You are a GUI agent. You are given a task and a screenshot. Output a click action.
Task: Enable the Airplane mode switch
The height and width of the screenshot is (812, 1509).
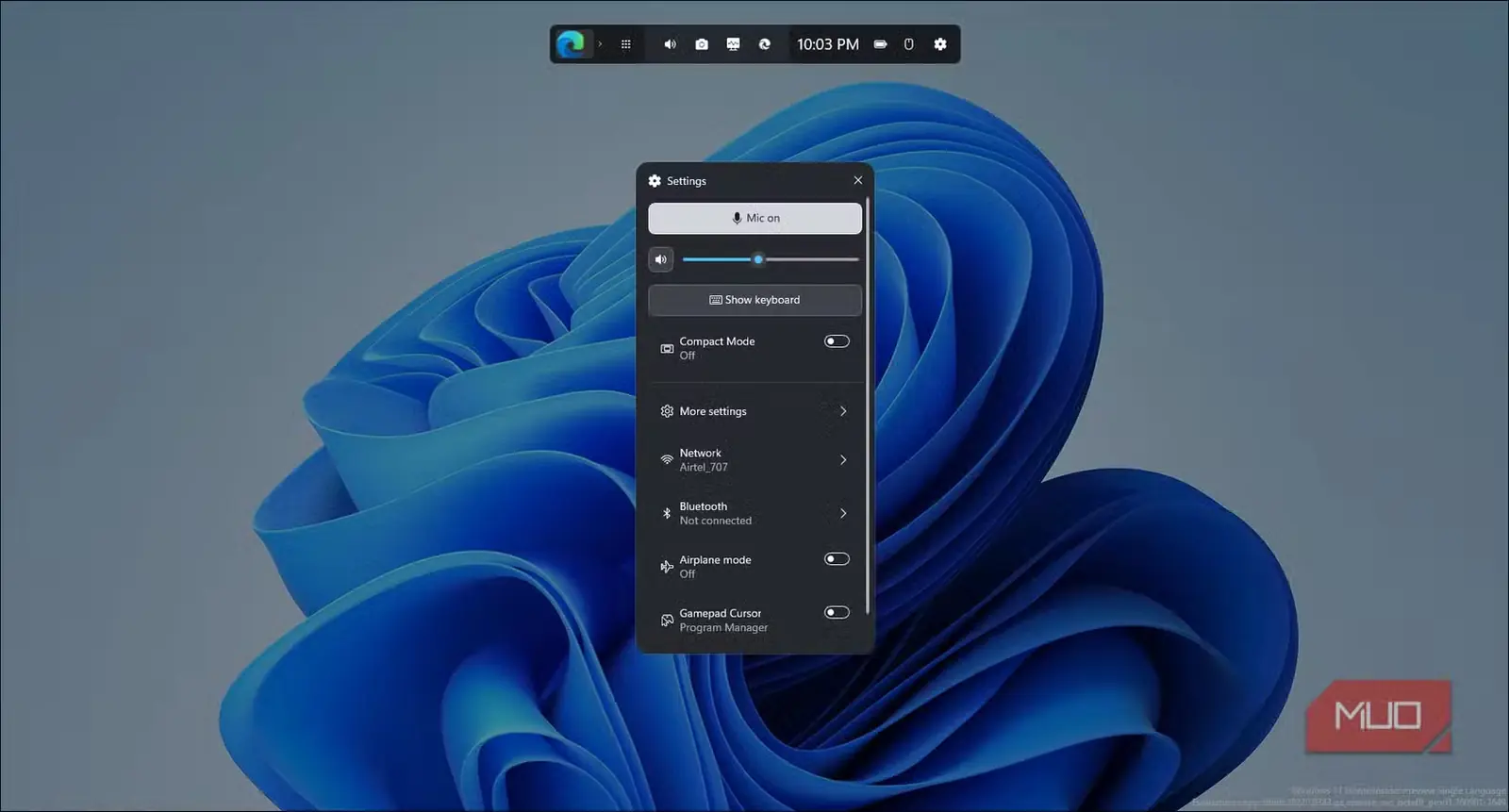[837, 559]
